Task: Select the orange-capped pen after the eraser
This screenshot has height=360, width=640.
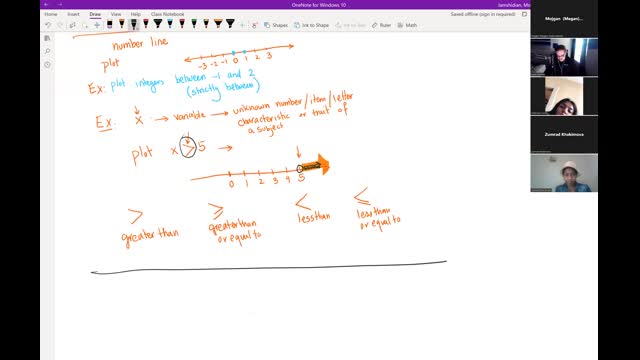Action: [x=122, y=24]
